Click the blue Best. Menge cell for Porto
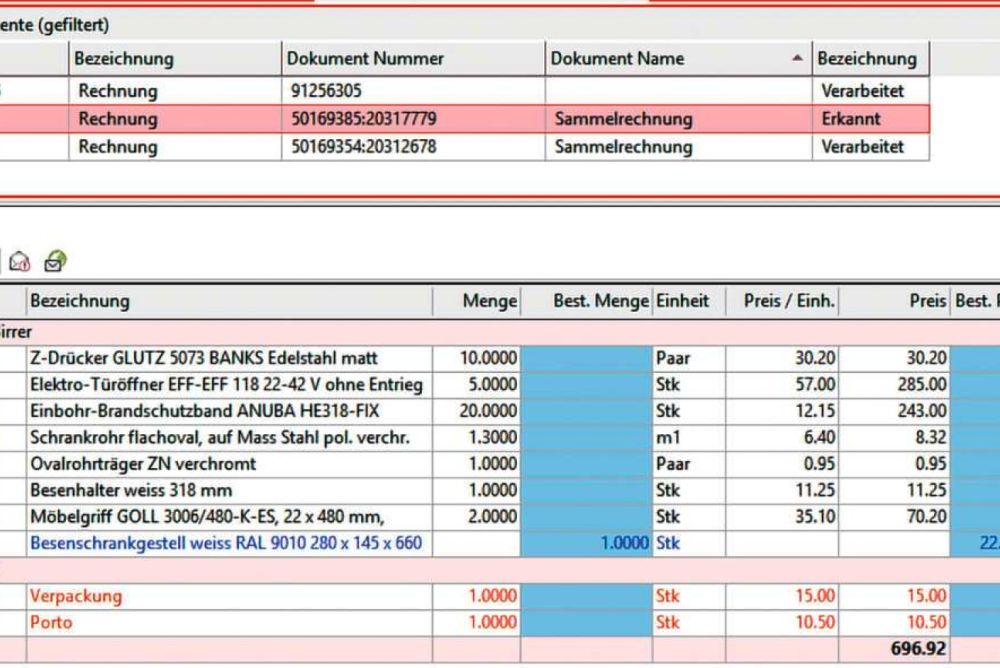 click(x=587, y=623)
